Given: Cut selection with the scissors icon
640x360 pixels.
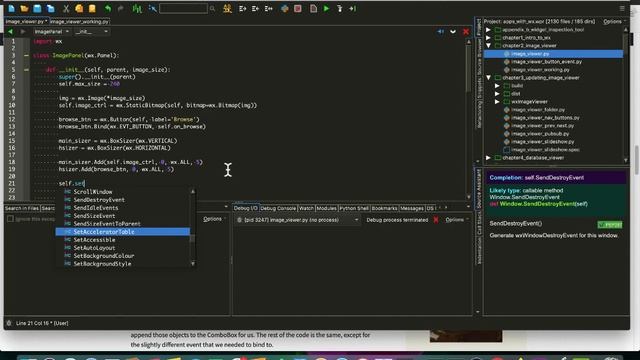Looking at the screenshot, I should (66, 8).
